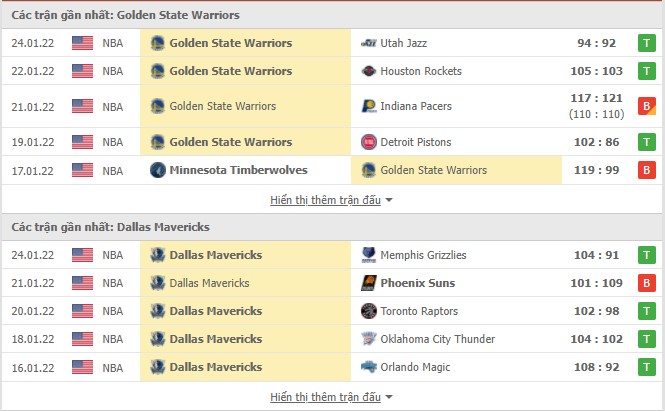Image resolution: width=665 pixels, height=411 pixels.
Task: Click the Houston Rockets team logo
Action: click(368, 71)
